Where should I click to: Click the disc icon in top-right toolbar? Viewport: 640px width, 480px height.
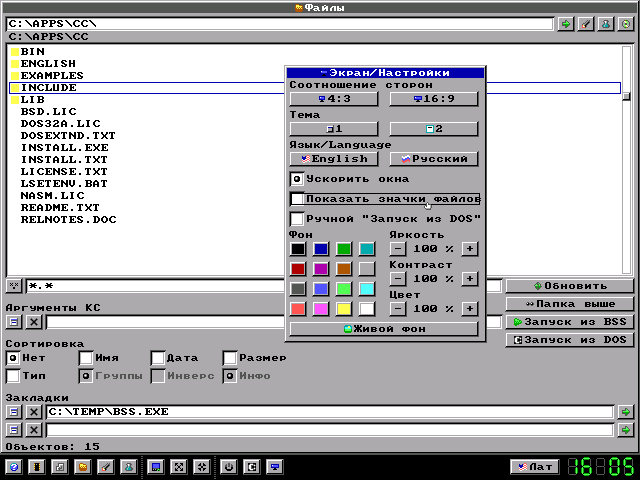(x=625, y=23)
